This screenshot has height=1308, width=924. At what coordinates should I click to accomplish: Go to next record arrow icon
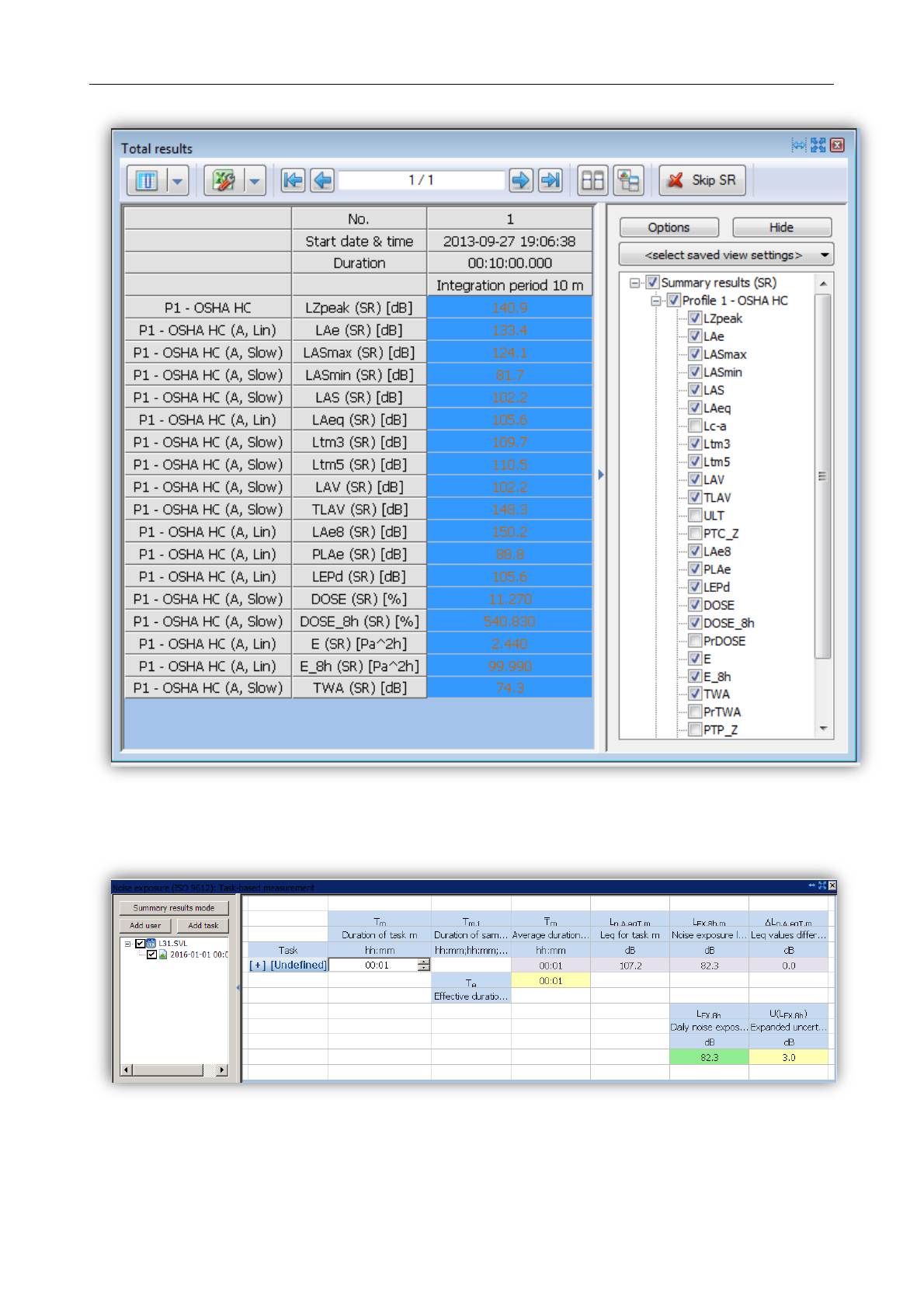521,180
